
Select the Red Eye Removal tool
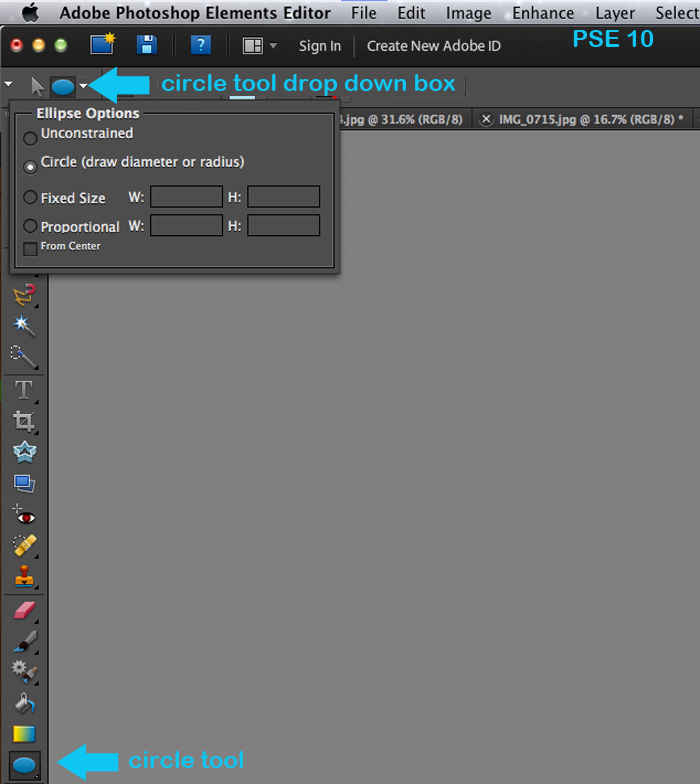click(x=24, y=515)
